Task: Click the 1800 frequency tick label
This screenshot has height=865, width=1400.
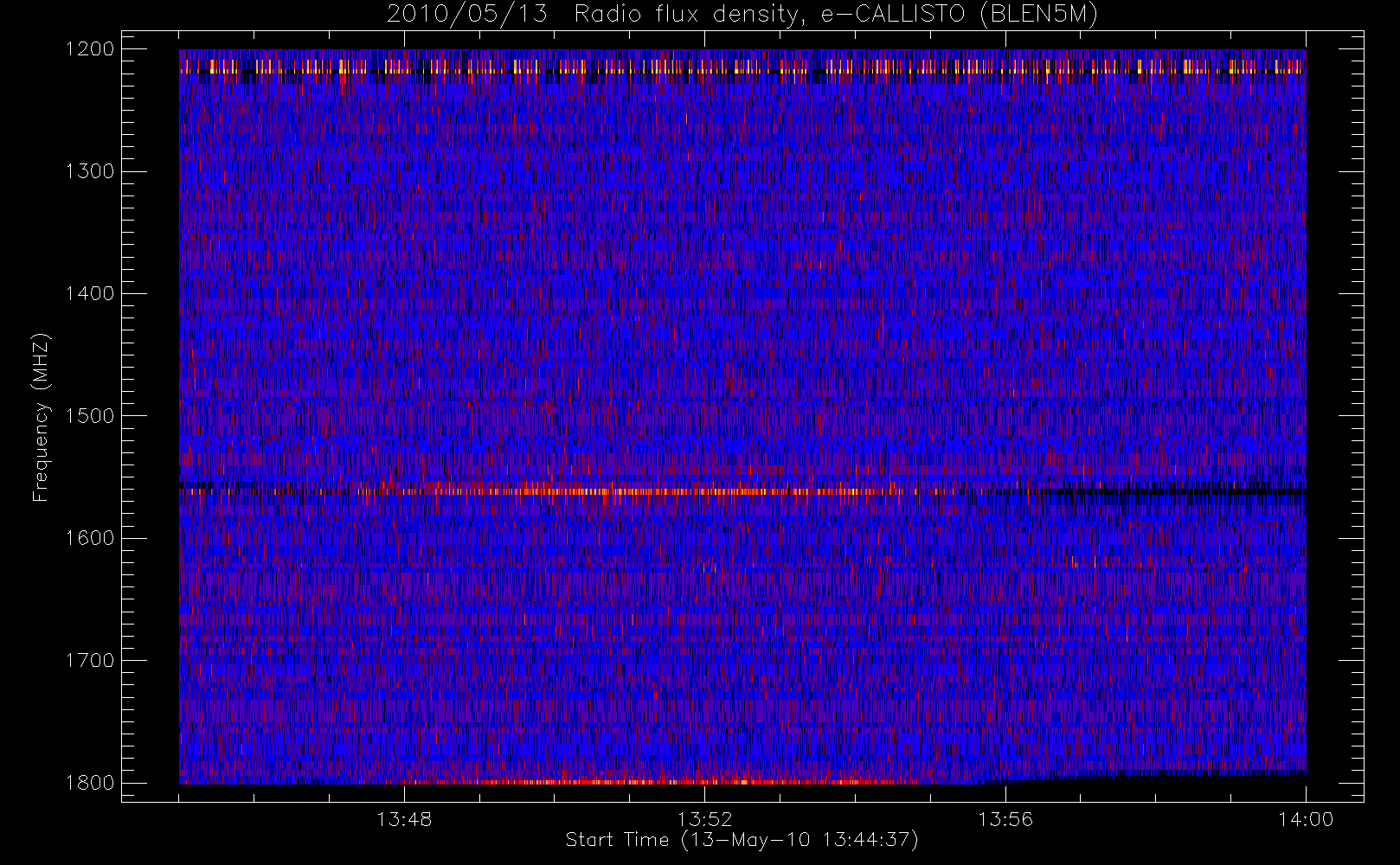Action: tap(90, 783)
